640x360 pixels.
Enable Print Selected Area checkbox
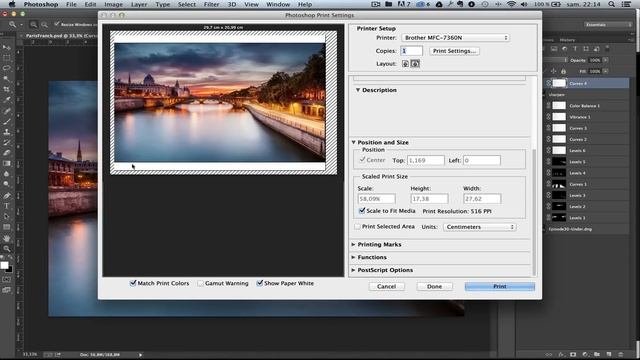(358, 227)
